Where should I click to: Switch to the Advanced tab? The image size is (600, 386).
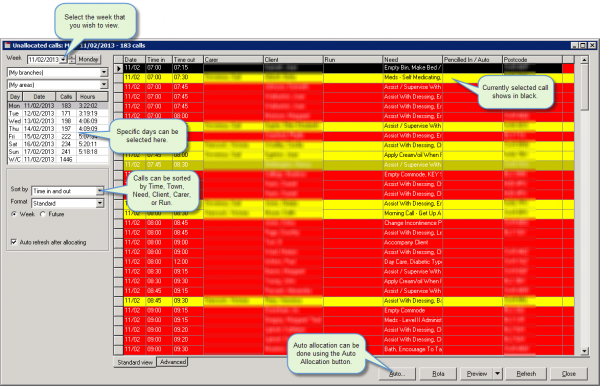click(173, 362)
